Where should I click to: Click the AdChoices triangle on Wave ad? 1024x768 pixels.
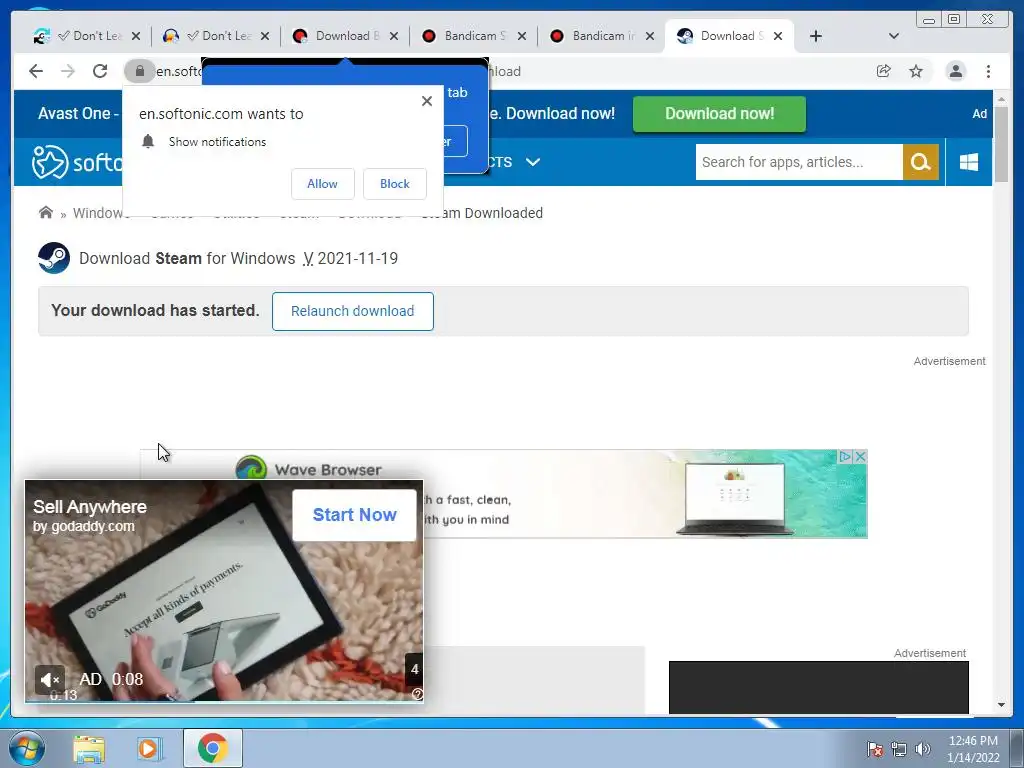pyautogui.click(x=846, y=456)
